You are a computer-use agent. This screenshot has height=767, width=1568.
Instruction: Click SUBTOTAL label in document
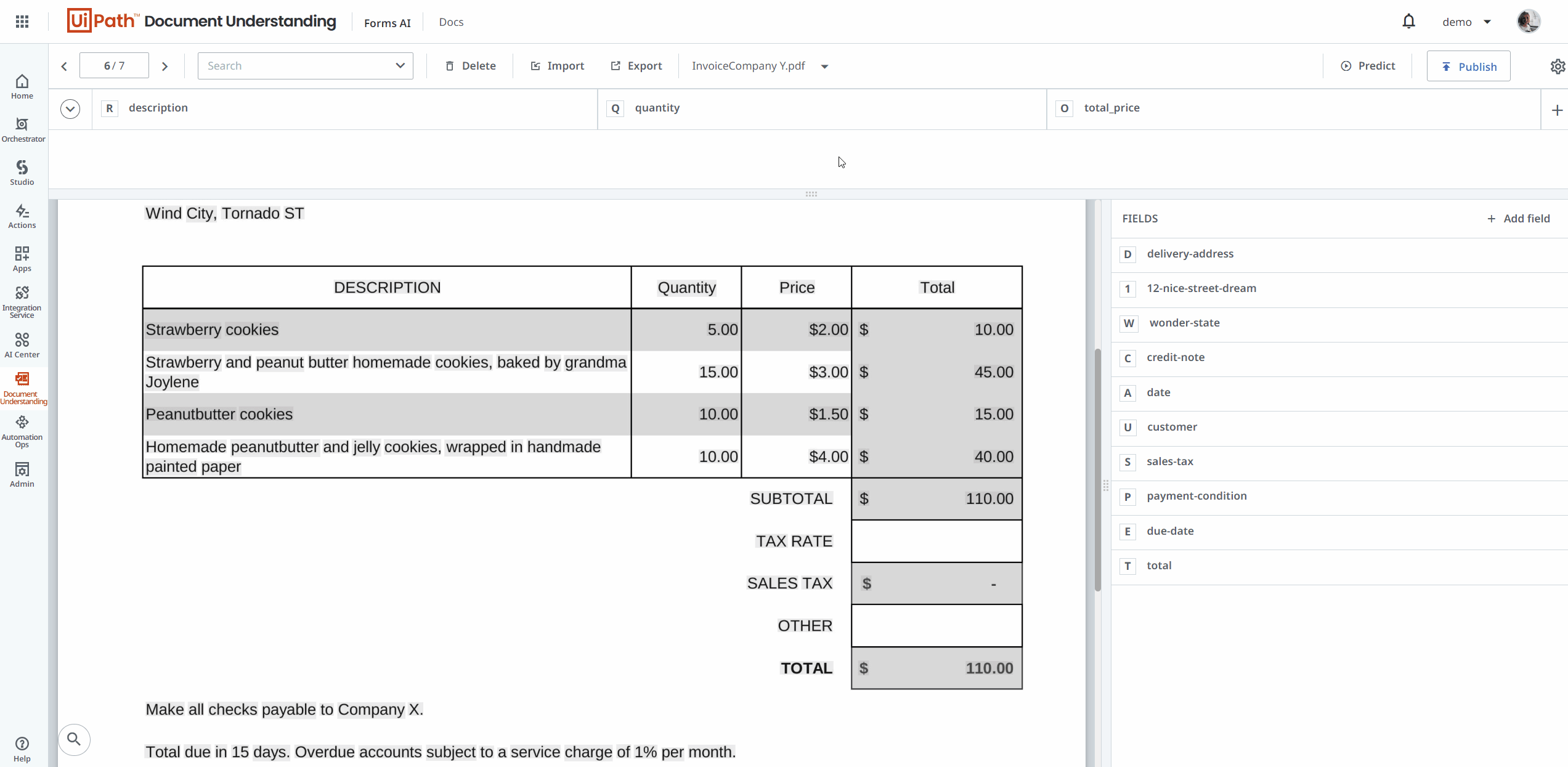pyautogui.click(x=791, y=499)
